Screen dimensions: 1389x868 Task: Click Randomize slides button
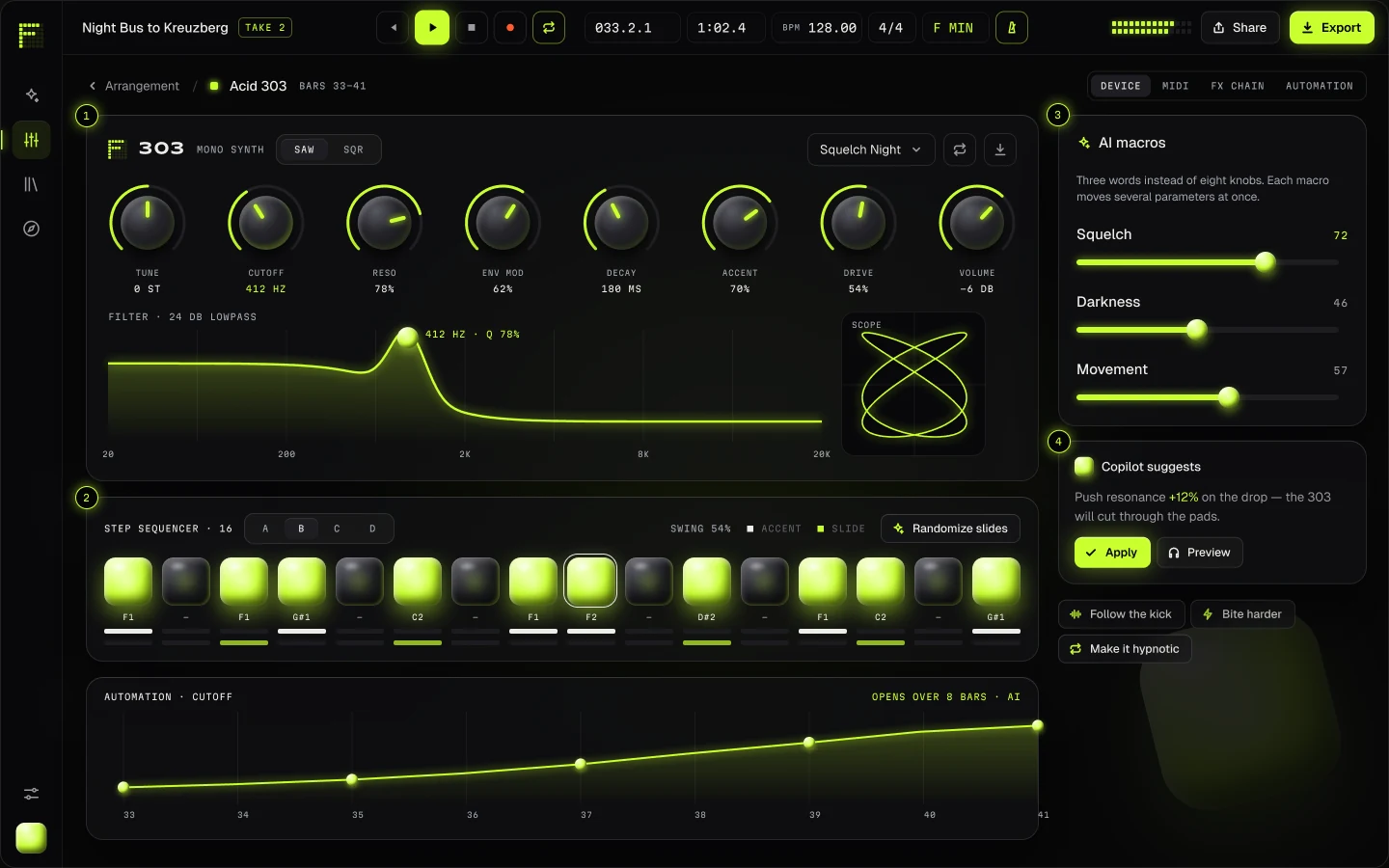click(950, 529)
